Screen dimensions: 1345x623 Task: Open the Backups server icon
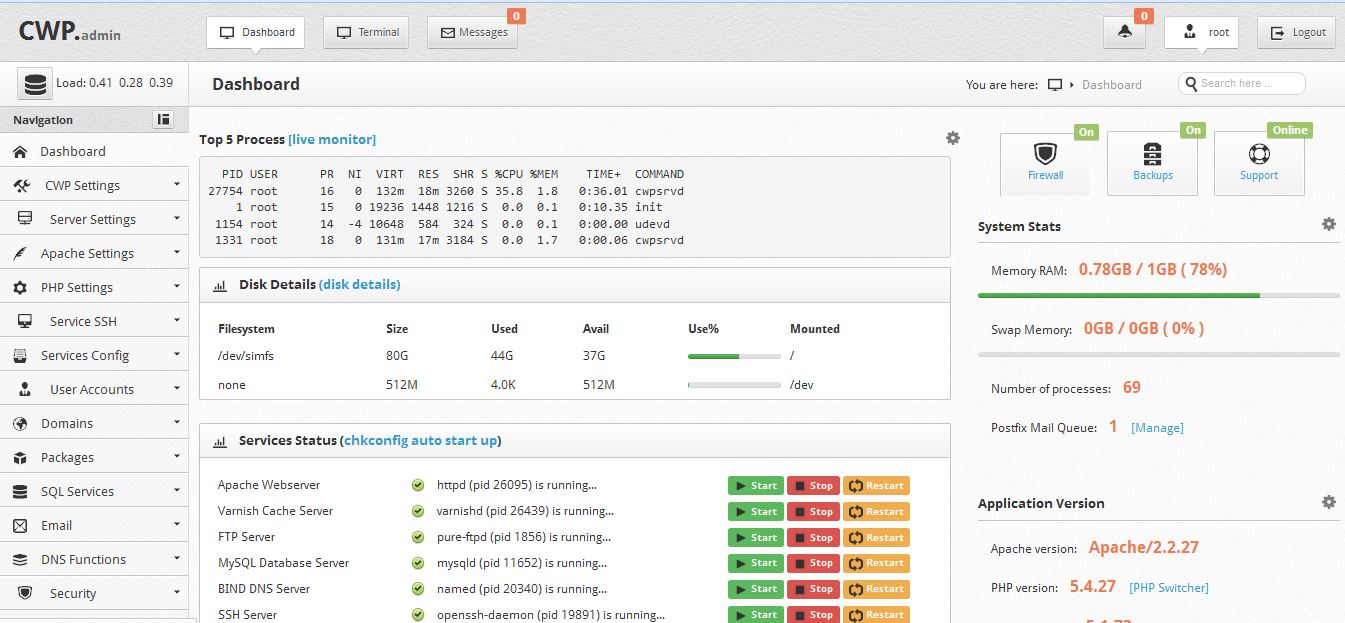click(x=1152, y=155)
